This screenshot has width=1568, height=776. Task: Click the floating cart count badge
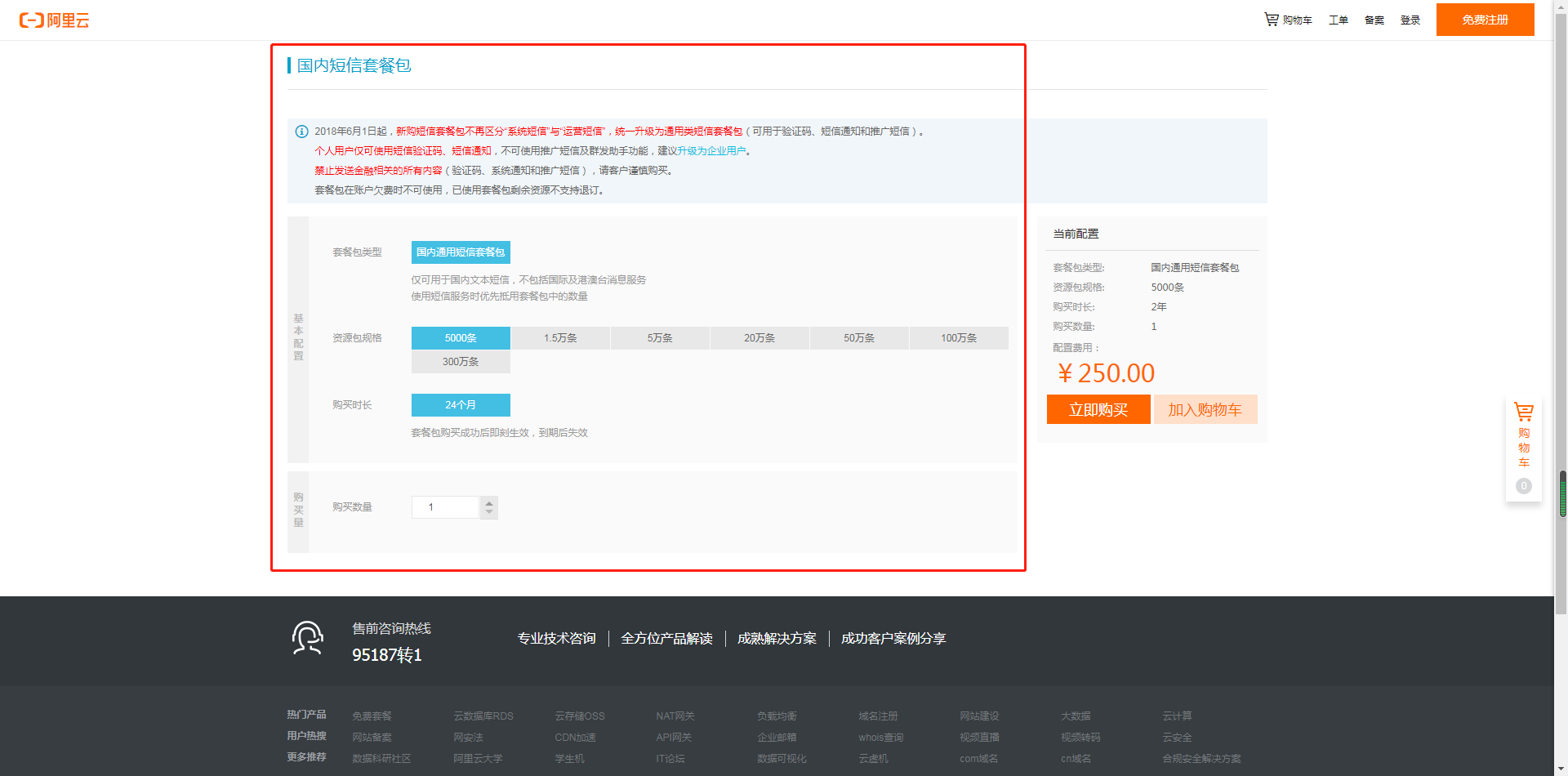tap(1523, 486)
